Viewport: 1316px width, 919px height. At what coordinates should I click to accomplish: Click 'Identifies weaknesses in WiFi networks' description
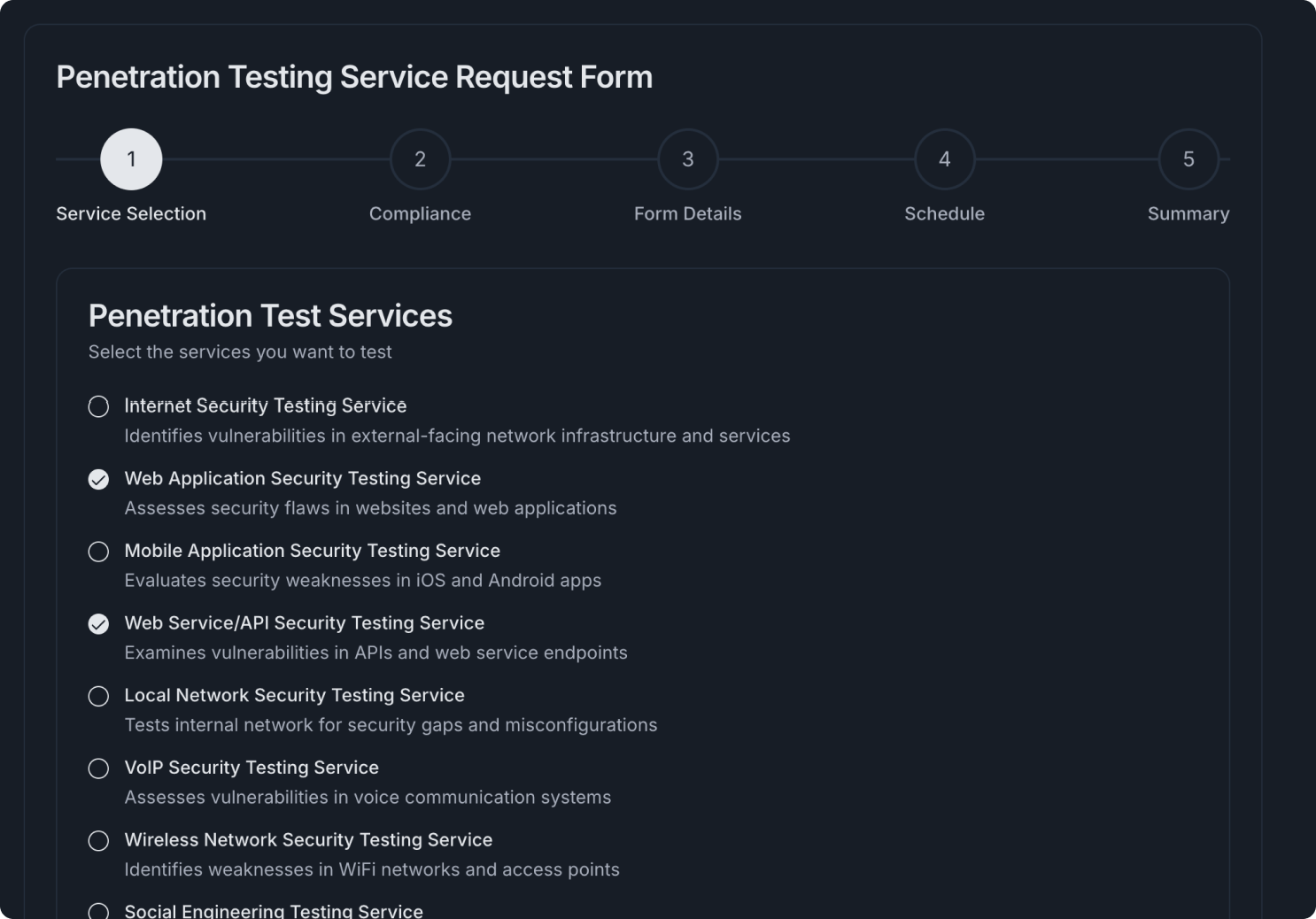point(372,869)
